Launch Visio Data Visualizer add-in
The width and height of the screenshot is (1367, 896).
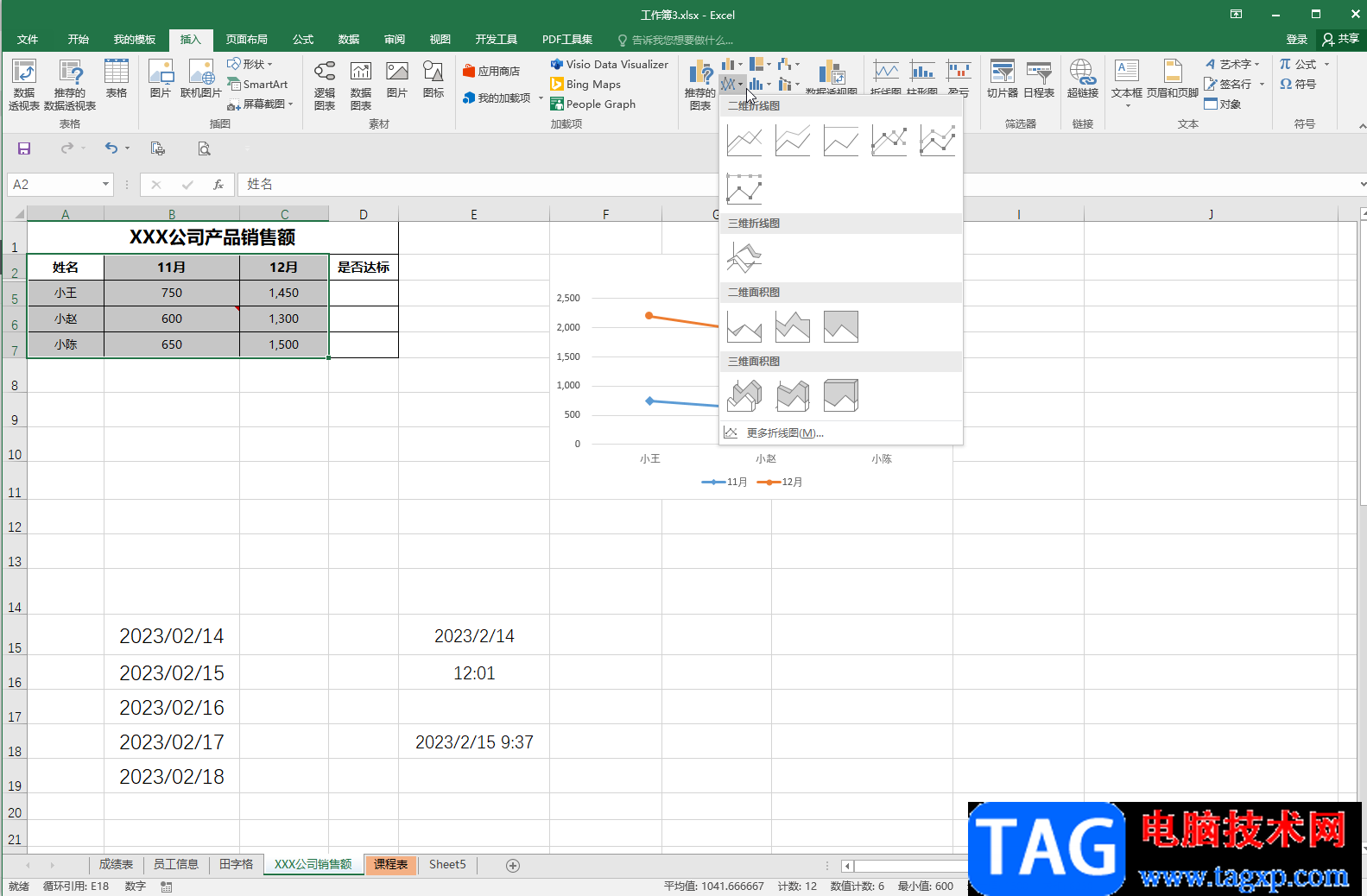click(610, 64)
